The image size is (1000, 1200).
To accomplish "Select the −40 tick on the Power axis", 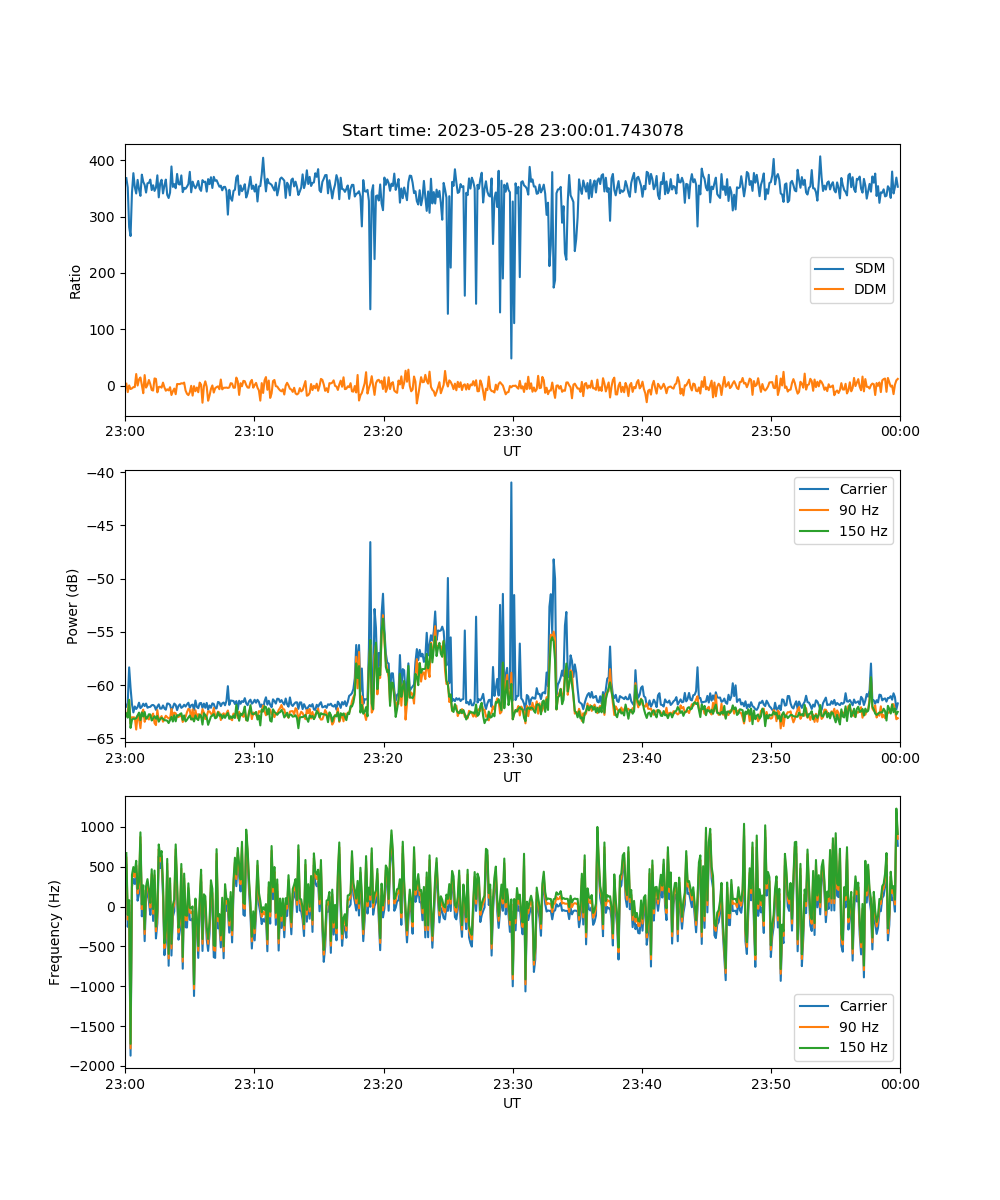I will [x=101, y=472].
